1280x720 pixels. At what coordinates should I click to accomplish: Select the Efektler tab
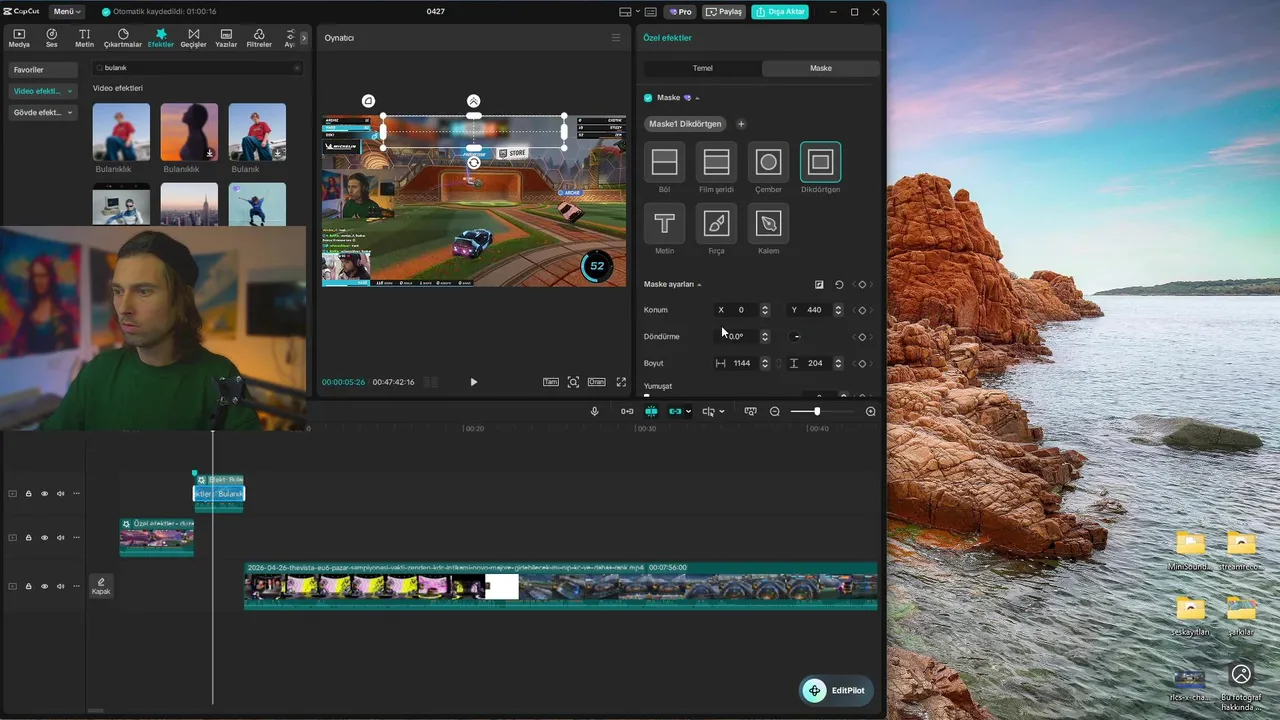tap(160, 38)
